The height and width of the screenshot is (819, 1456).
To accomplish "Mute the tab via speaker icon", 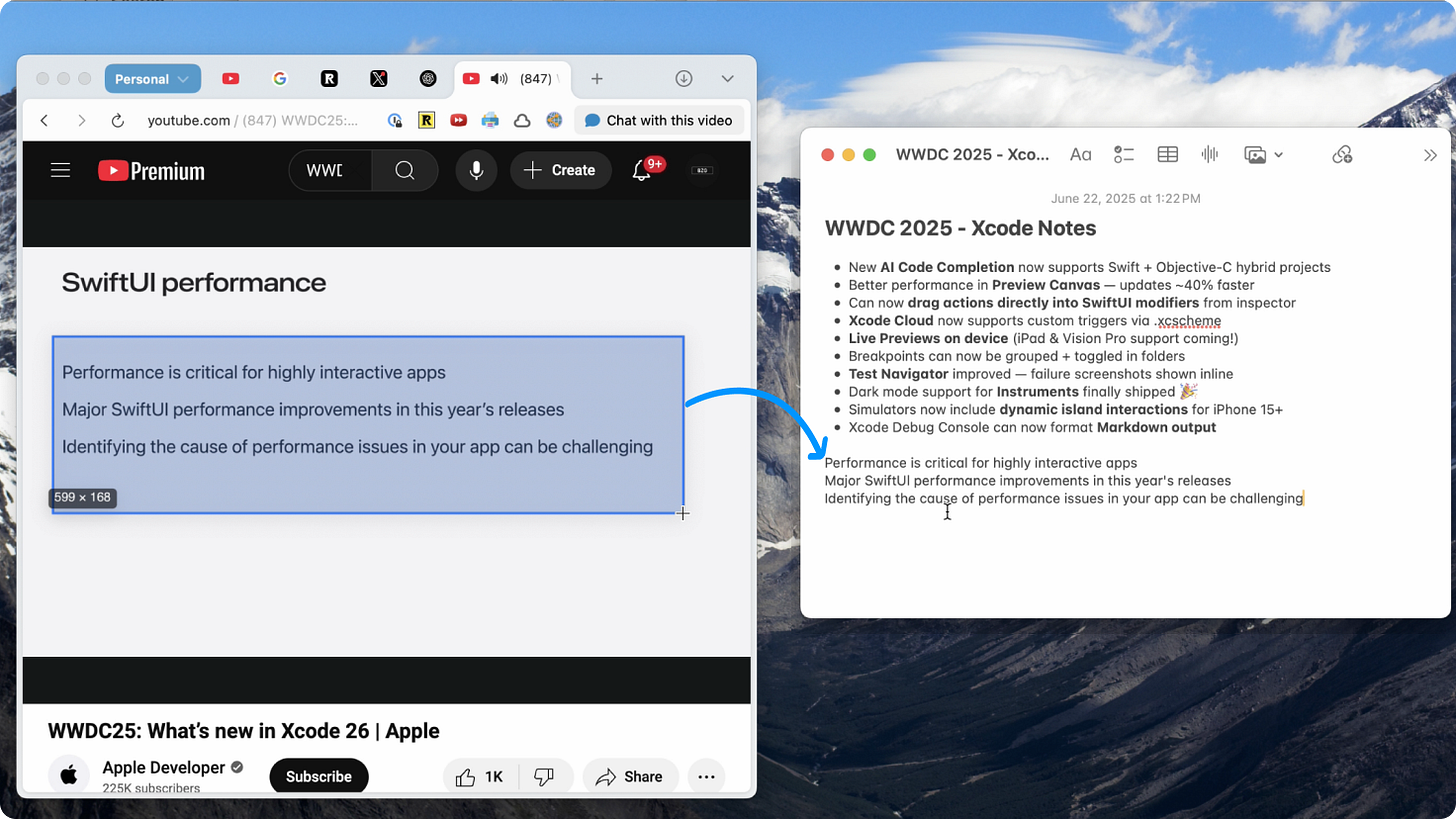I will point(499,79).
